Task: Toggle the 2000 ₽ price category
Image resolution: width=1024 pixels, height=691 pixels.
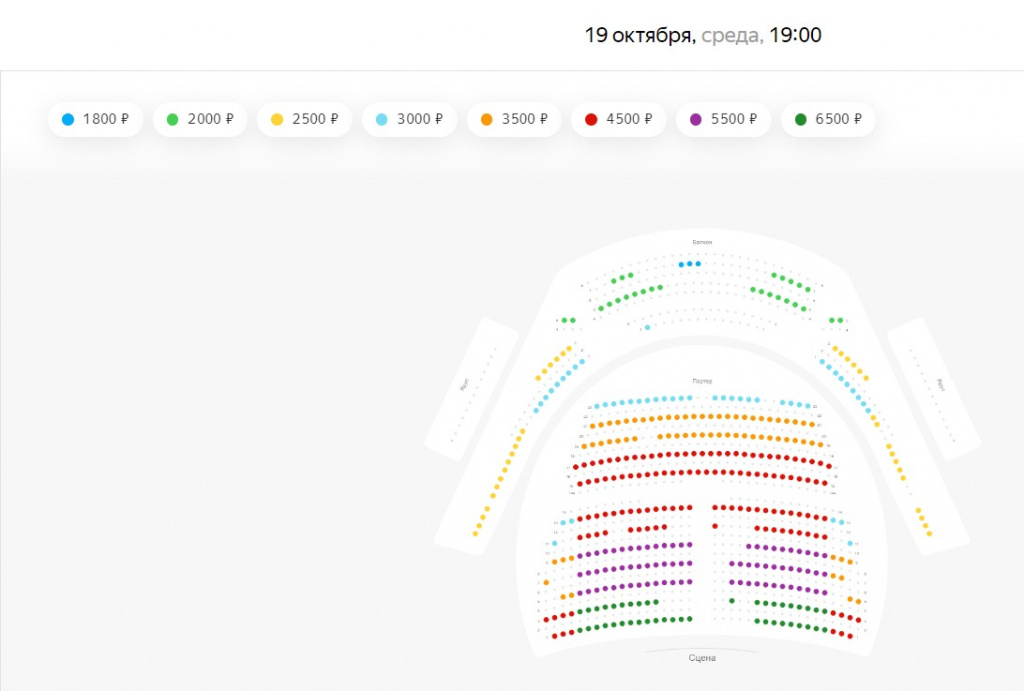Action: click(200, 120)
